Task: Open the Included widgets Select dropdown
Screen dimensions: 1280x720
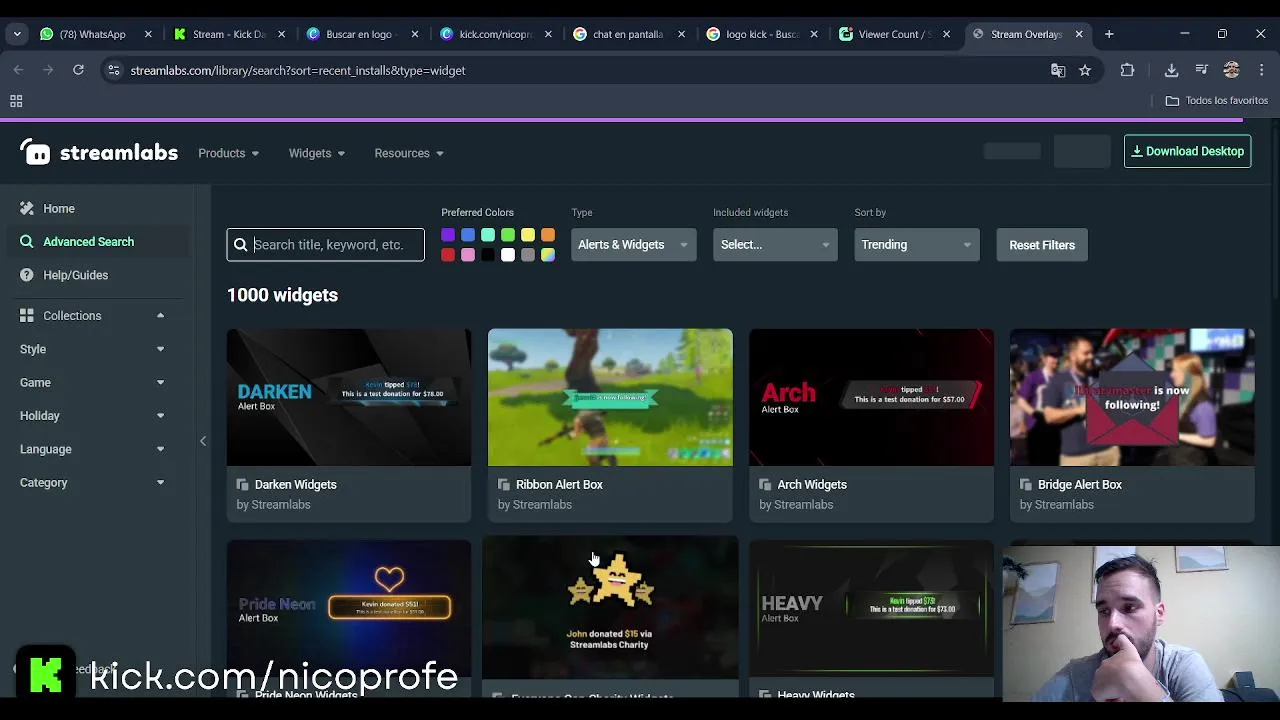Action: click(x=775, y=245)
